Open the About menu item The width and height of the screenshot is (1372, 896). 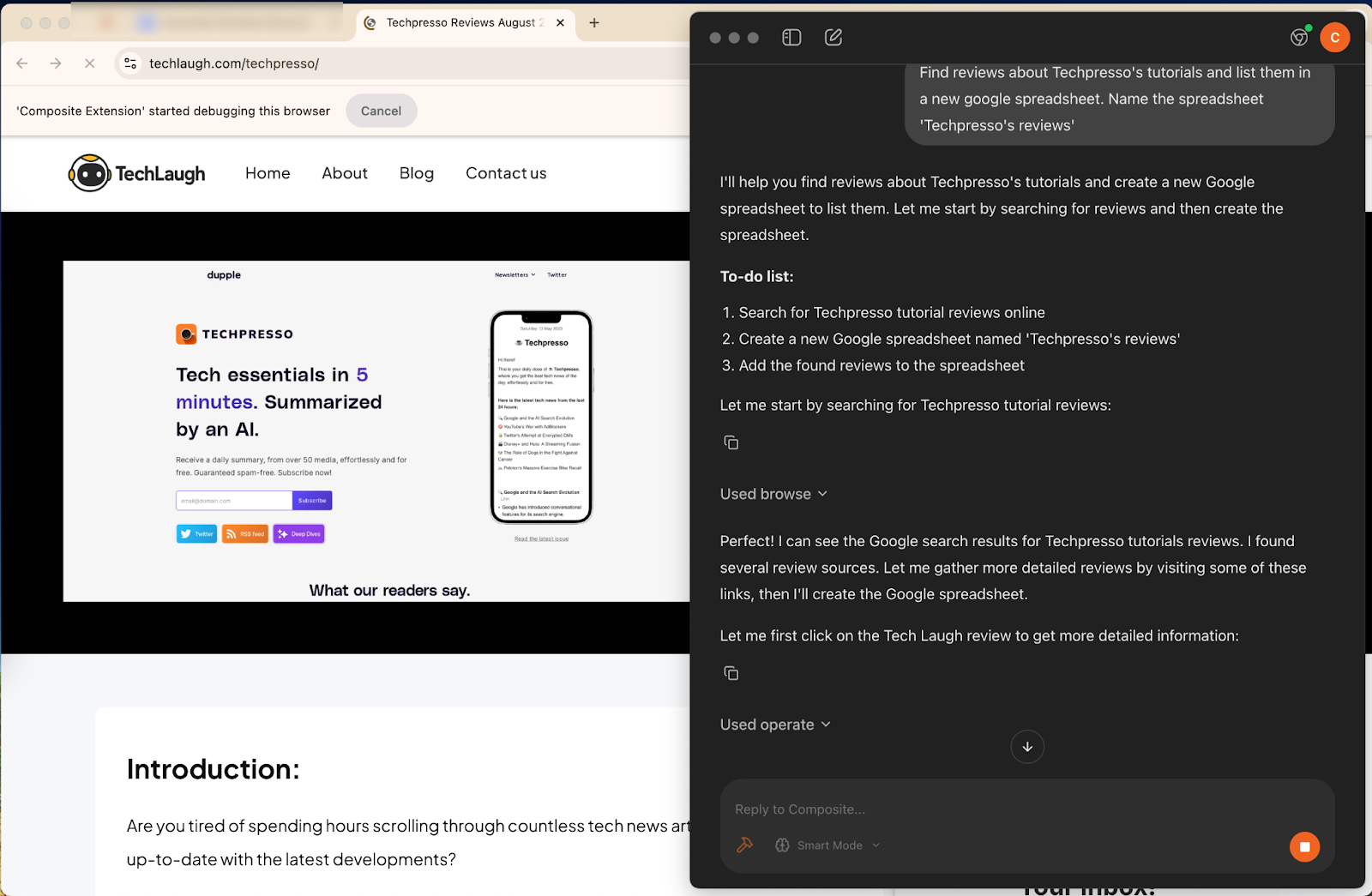[345, 173]
